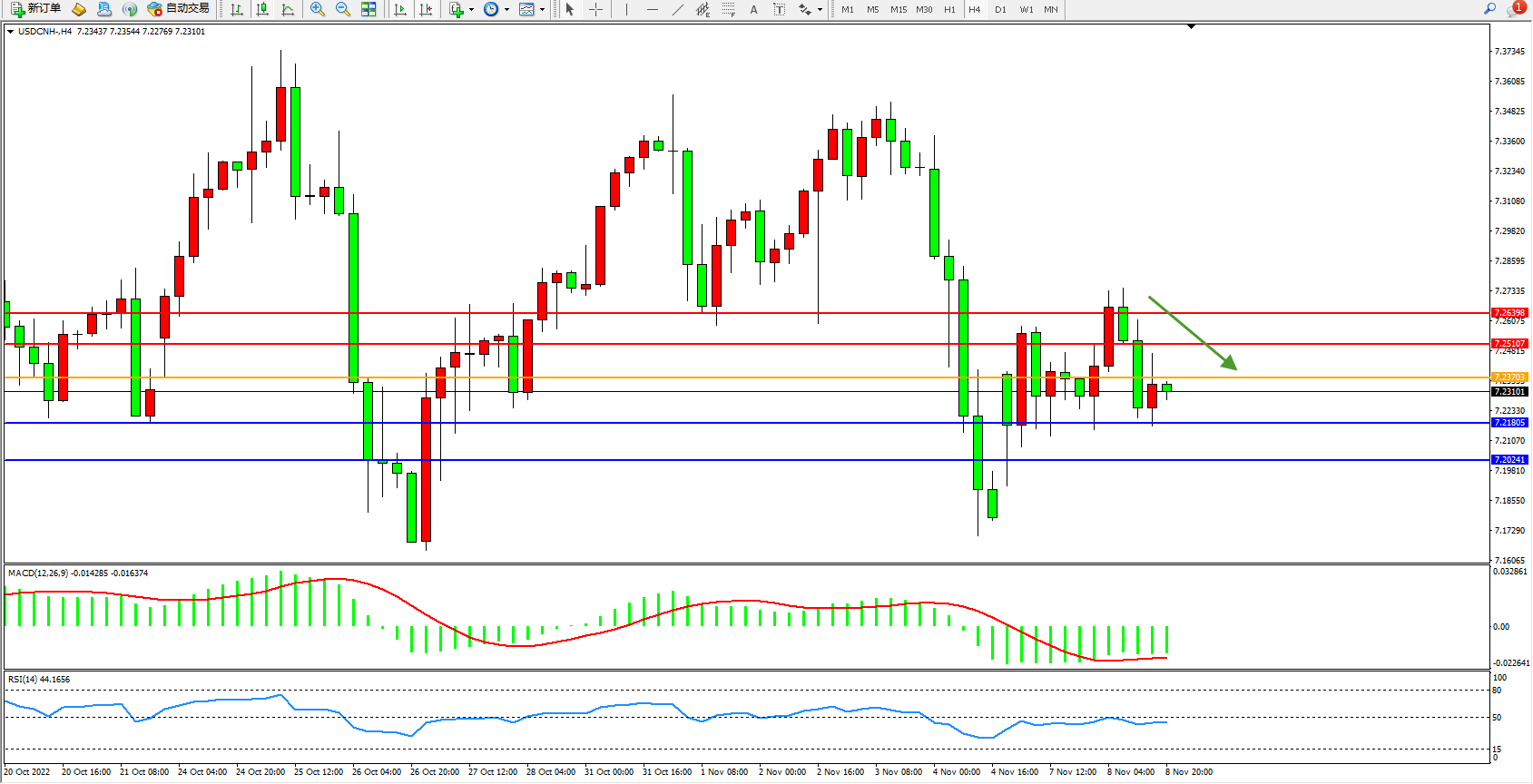Expand the arrows objects dropdown
1533x784 pixels.
(820, 9)
